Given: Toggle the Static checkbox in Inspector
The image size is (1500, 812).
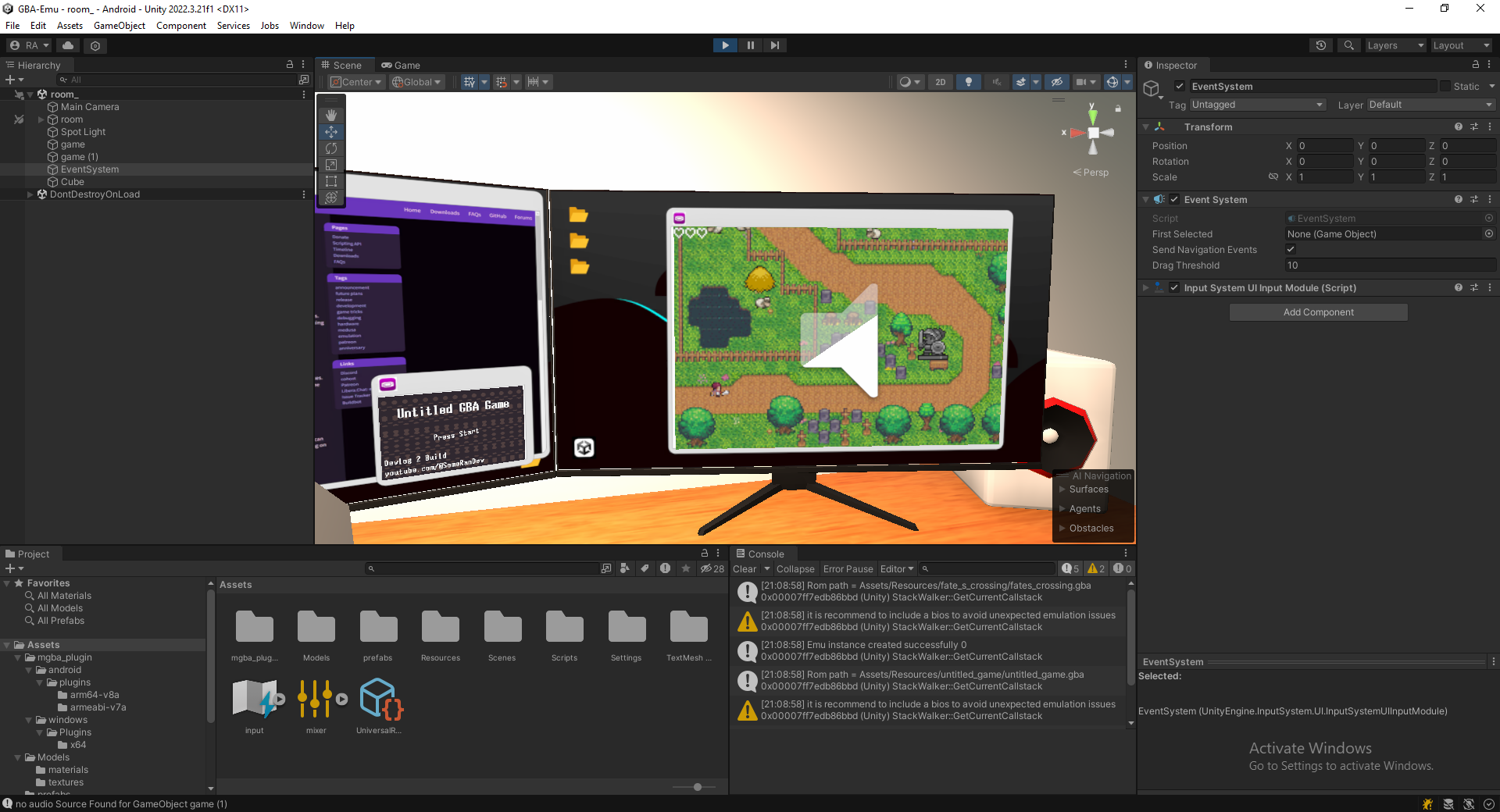Looking at the screenshot, I should point(1445,87).
